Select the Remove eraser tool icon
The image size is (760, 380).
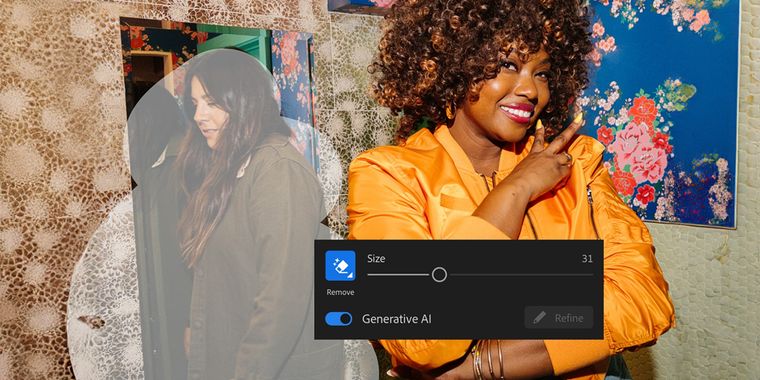click(340, 266)
